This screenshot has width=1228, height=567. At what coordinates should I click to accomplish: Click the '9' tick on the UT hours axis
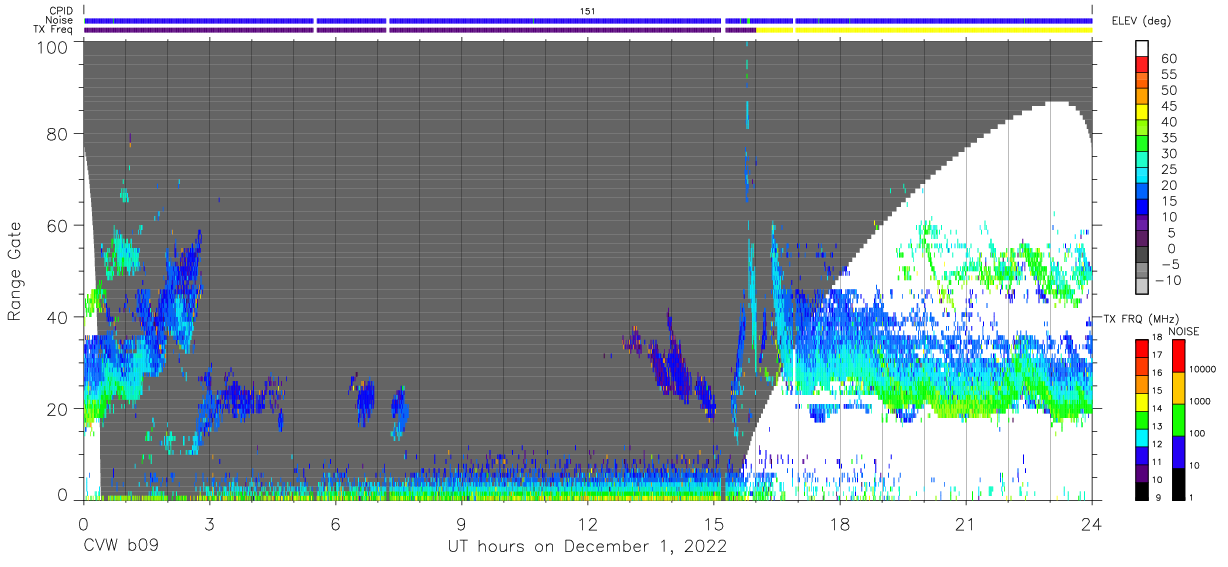click(461, 523)
